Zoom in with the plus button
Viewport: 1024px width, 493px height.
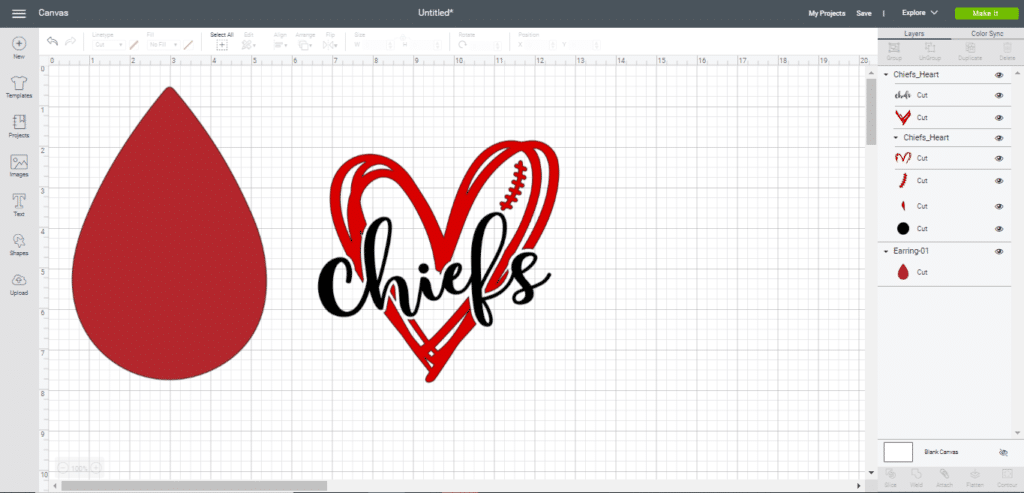[x=96, y=468]
